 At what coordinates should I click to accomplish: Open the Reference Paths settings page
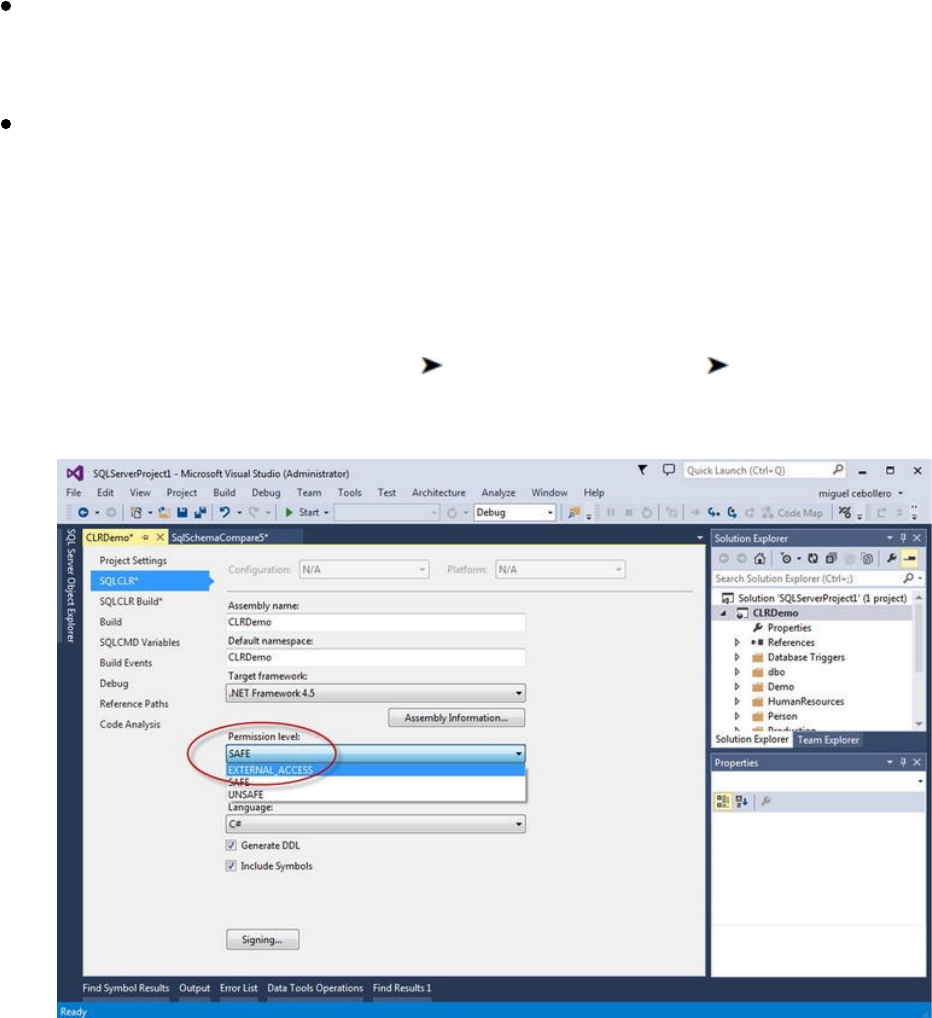tap(134, 704)
